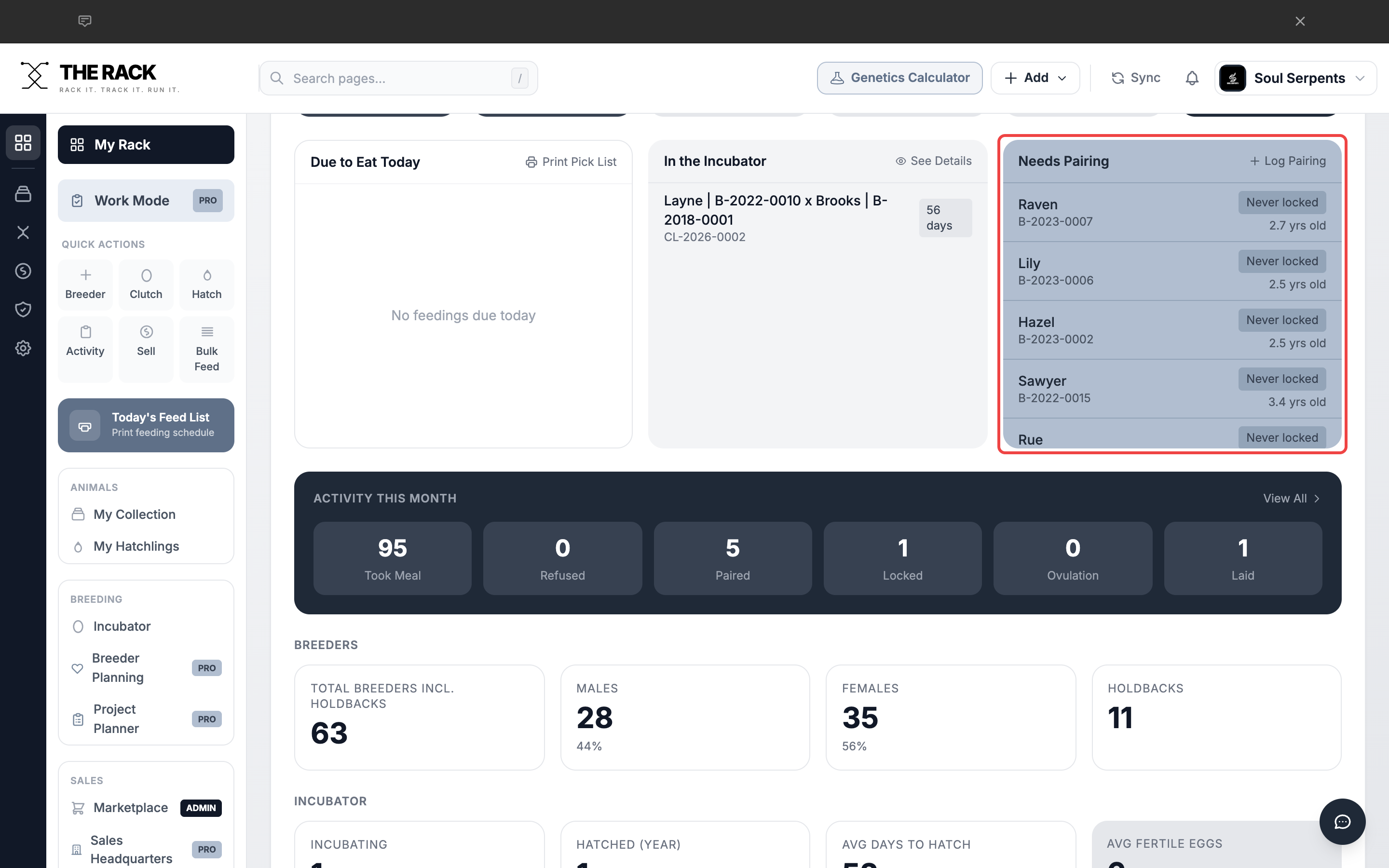Add a Breeder quick action

tap(85, 285)
